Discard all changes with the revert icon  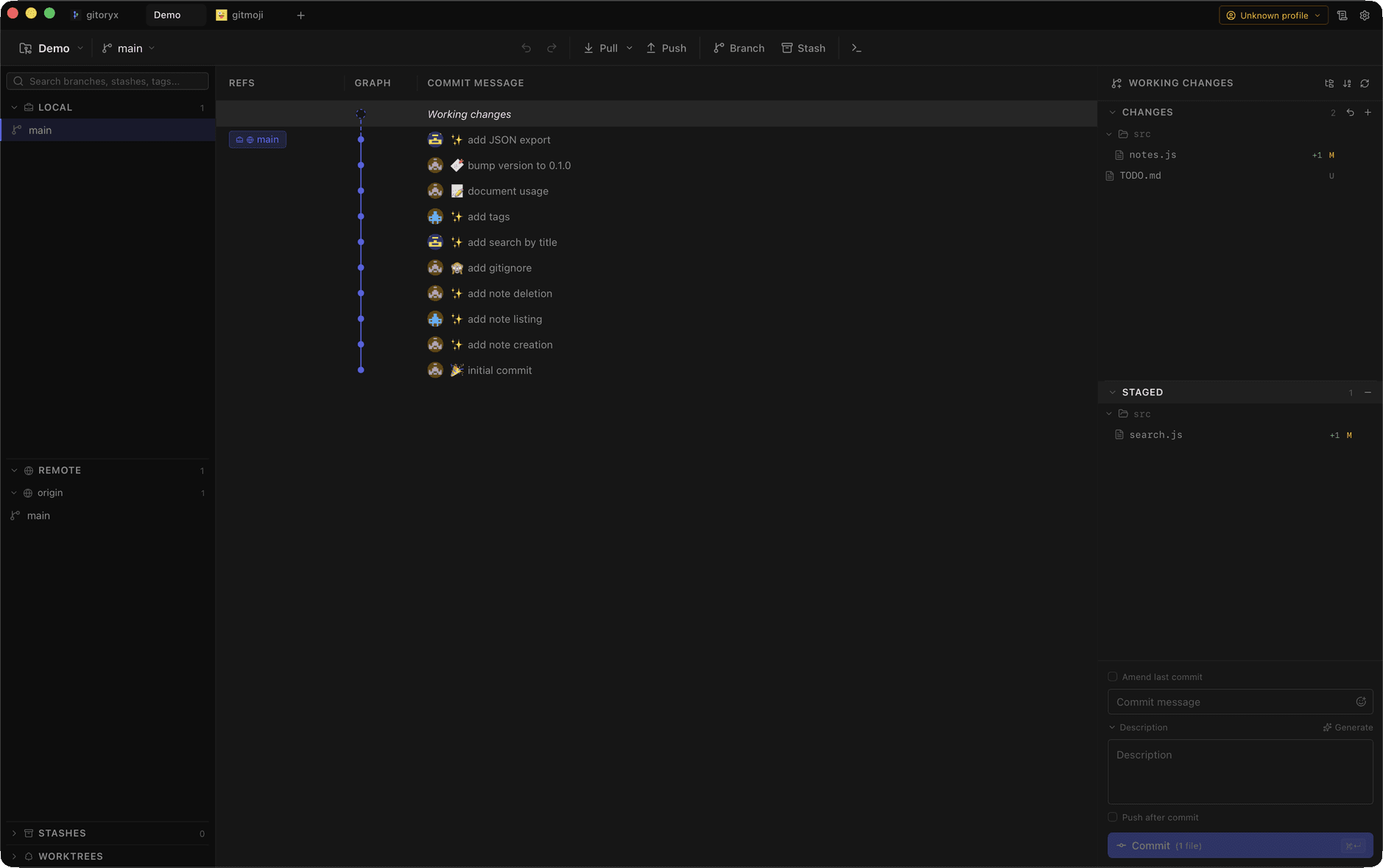[1350, 113]
